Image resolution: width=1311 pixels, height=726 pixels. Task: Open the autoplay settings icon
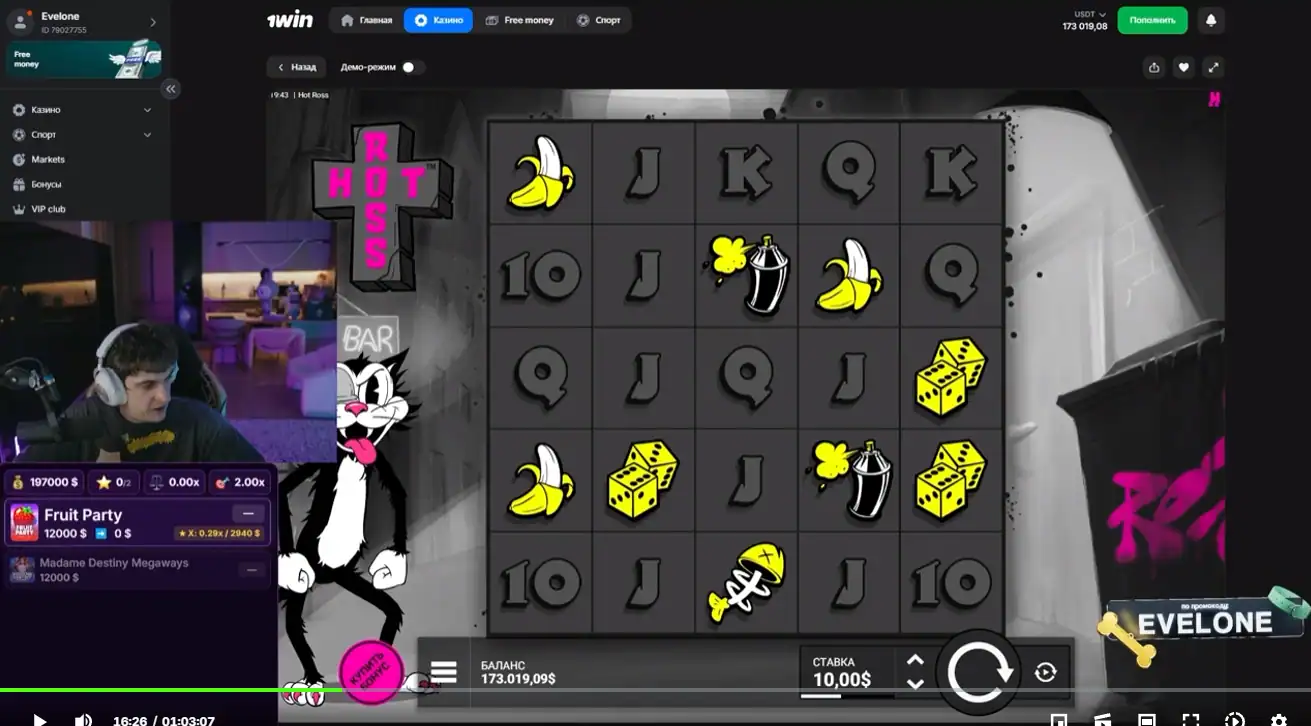(1045, 673)
